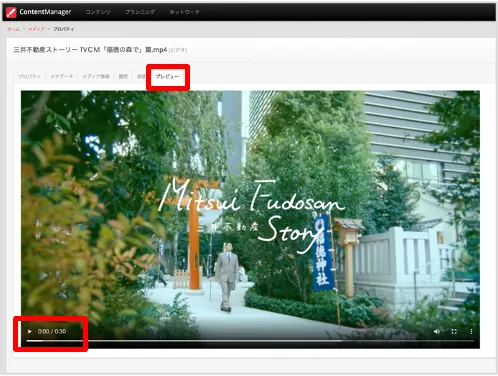
Task: Open the コンテンツ menu
Action: [98, 12]
